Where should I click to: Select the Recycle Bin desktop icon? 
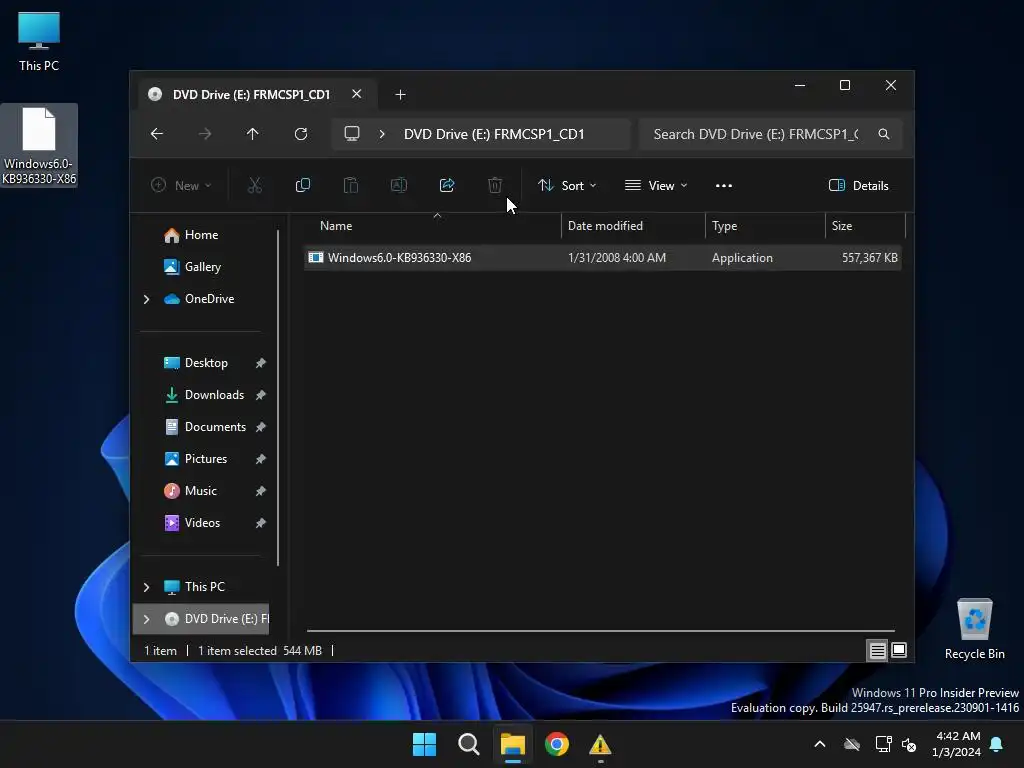pos(974,629)
